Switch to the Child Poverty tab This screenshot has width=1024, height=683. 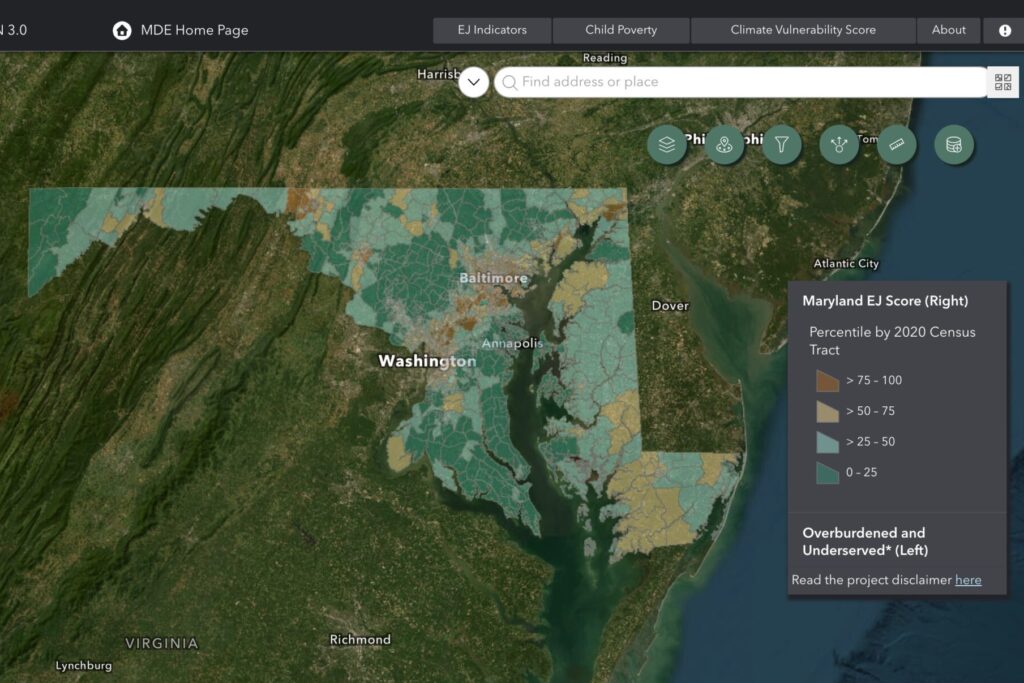tap(620, 30)
